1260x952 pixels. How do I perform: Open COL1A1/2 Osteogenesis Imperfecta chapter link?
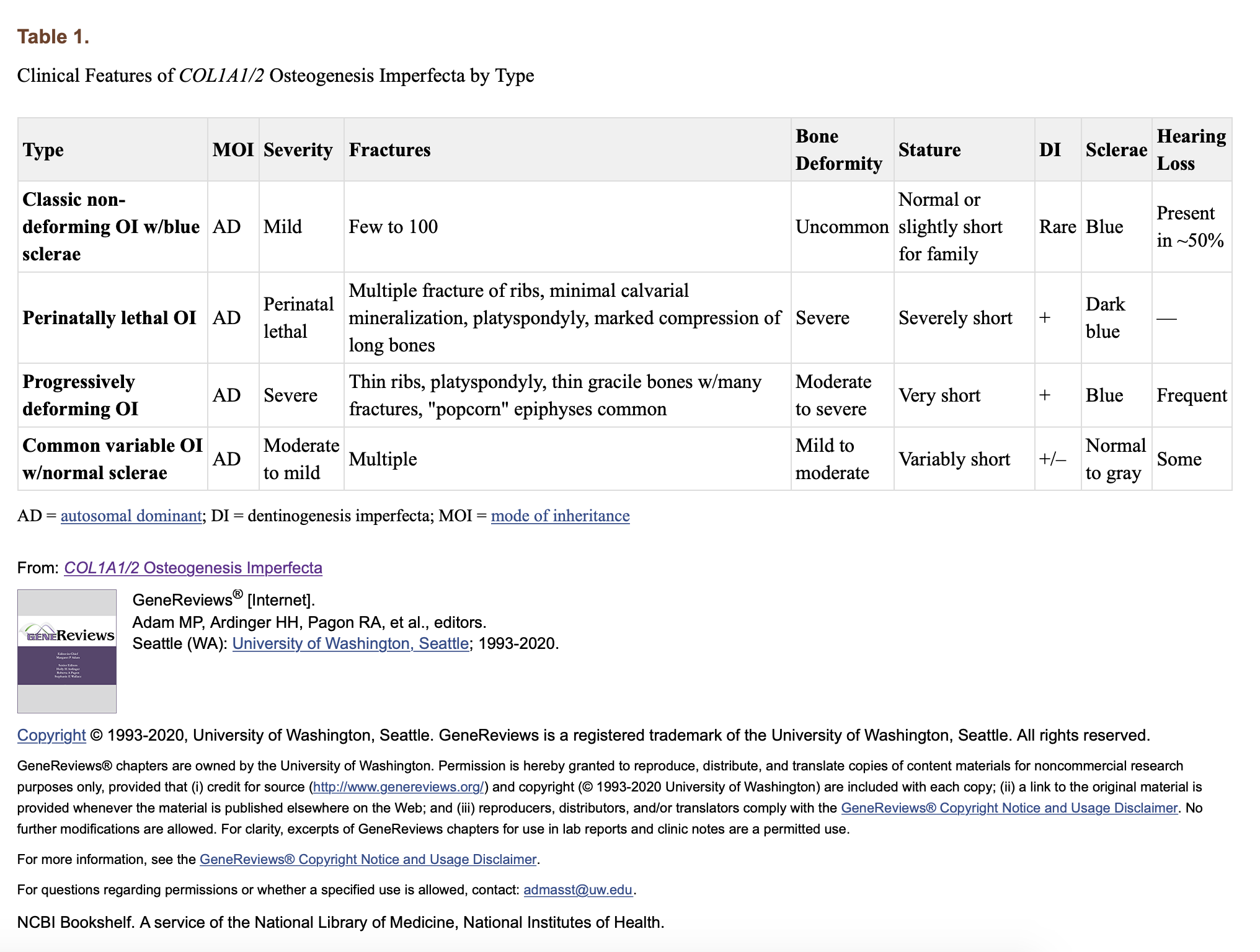(193, 568)
